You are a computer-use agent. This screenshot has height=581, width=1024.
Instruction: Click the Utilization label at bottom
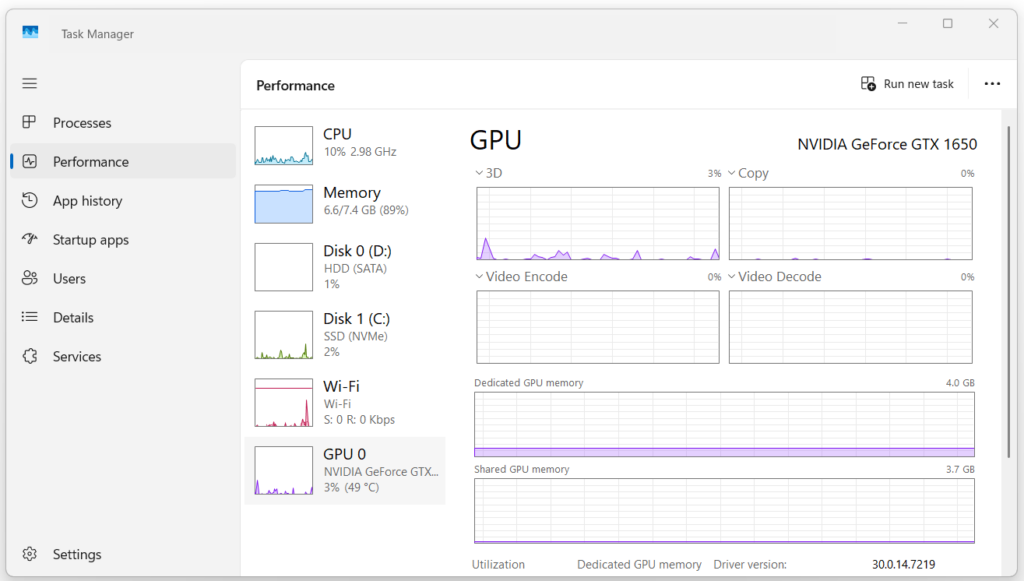498,565
